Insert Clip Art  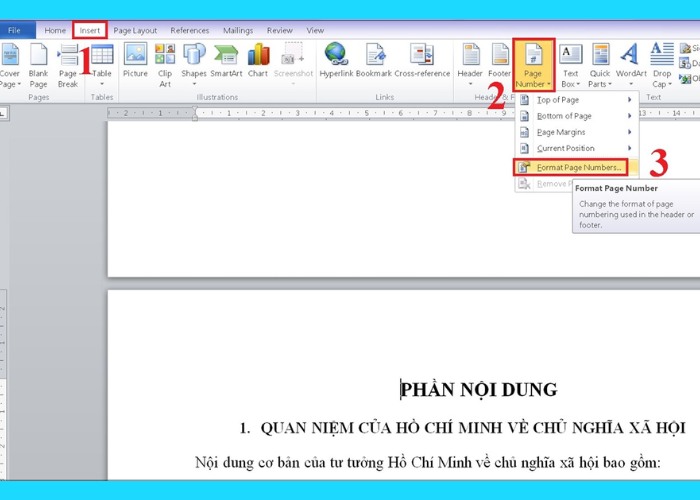(x=165, y=65)
